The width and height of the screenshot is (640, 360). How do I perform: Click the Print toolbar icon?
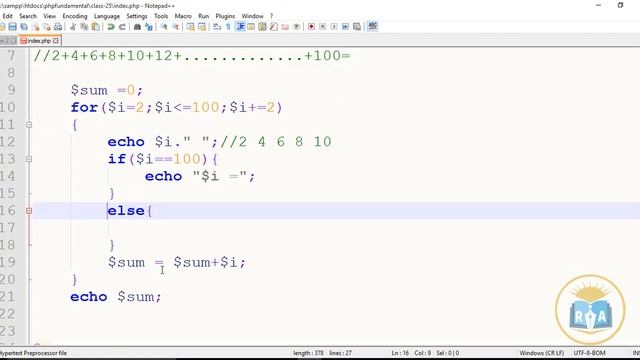click(58, 27)
